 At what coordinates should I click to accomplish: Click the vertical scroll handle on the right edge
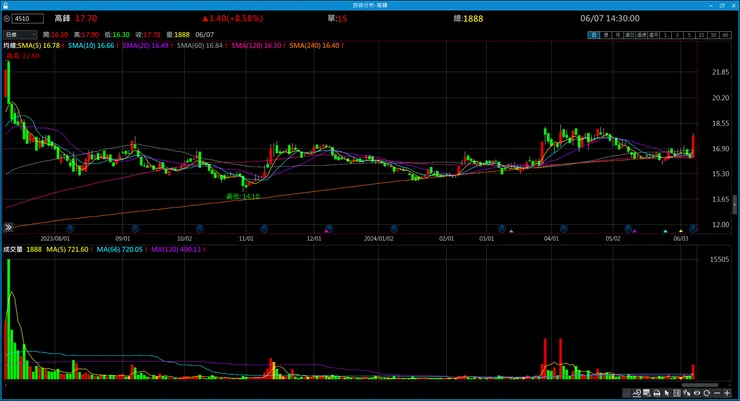[x=735, y=206]
